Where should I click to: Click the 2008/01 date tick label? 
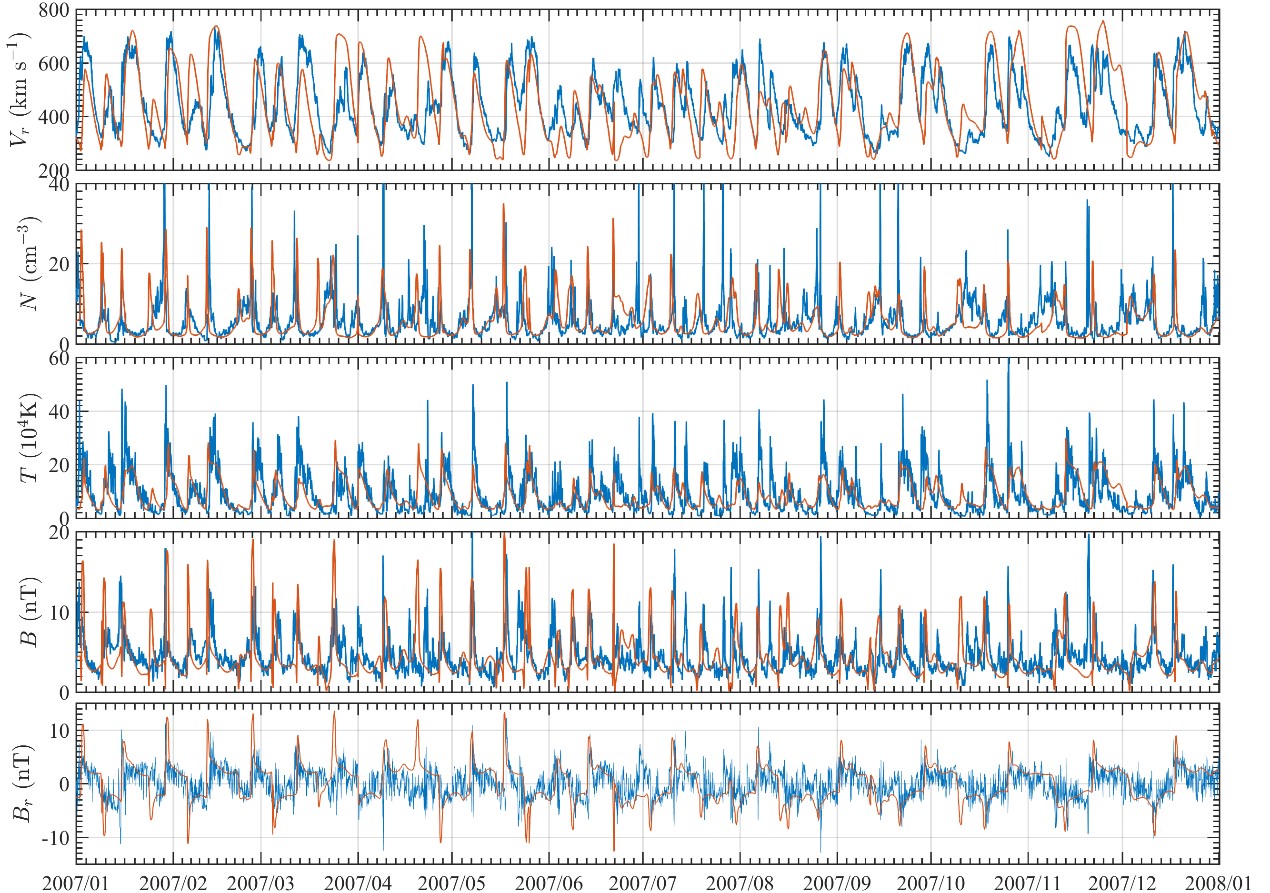coord(1214,881)
